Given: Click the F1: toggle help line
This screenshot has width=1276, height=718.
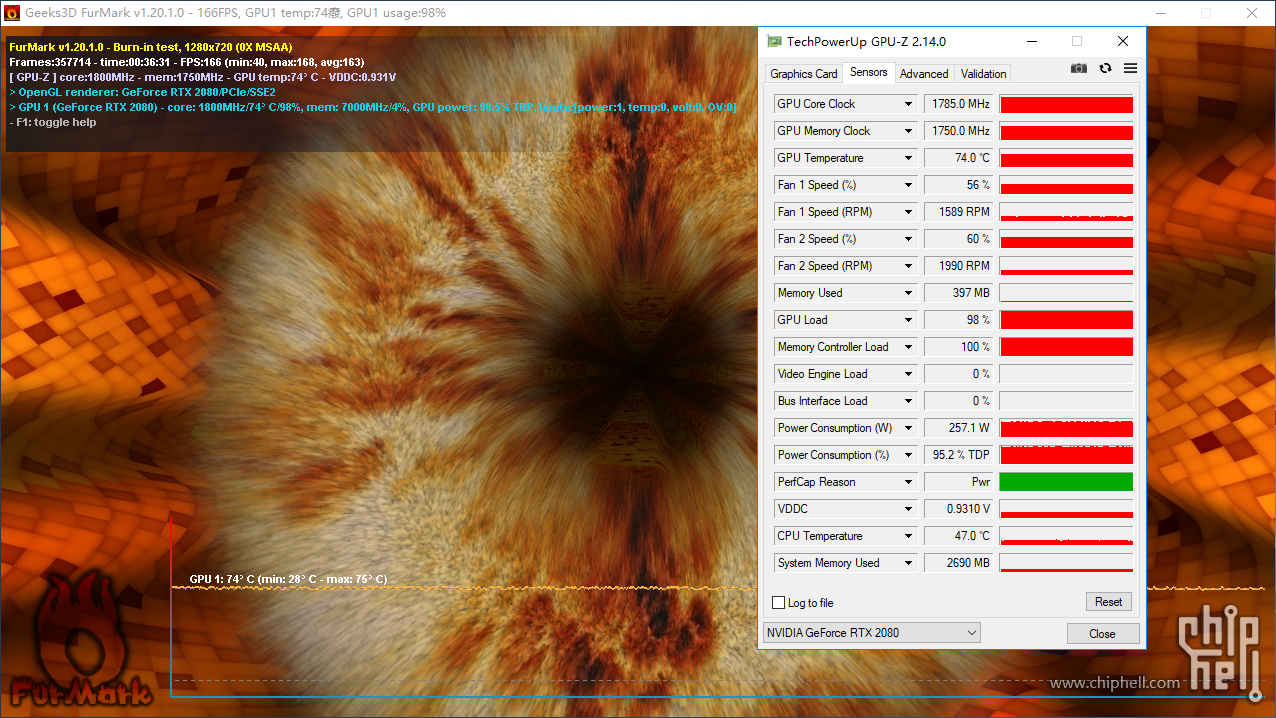Looking at the screenshot, I should (x=52, y=122).
